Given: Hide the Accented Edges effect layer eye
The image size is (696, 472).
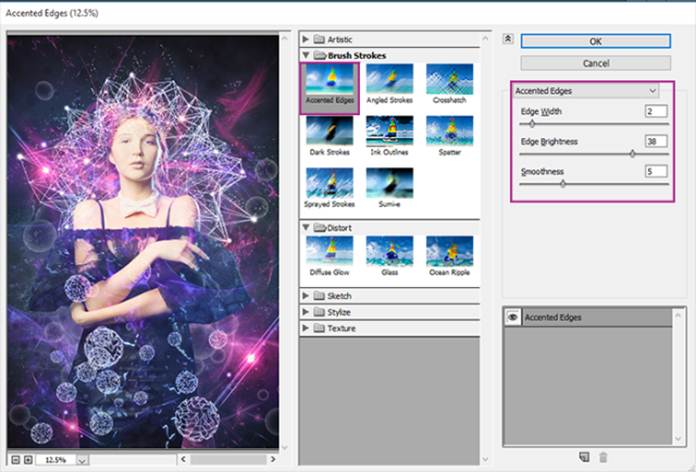Looking at the screenshot, I should [512, 317].
